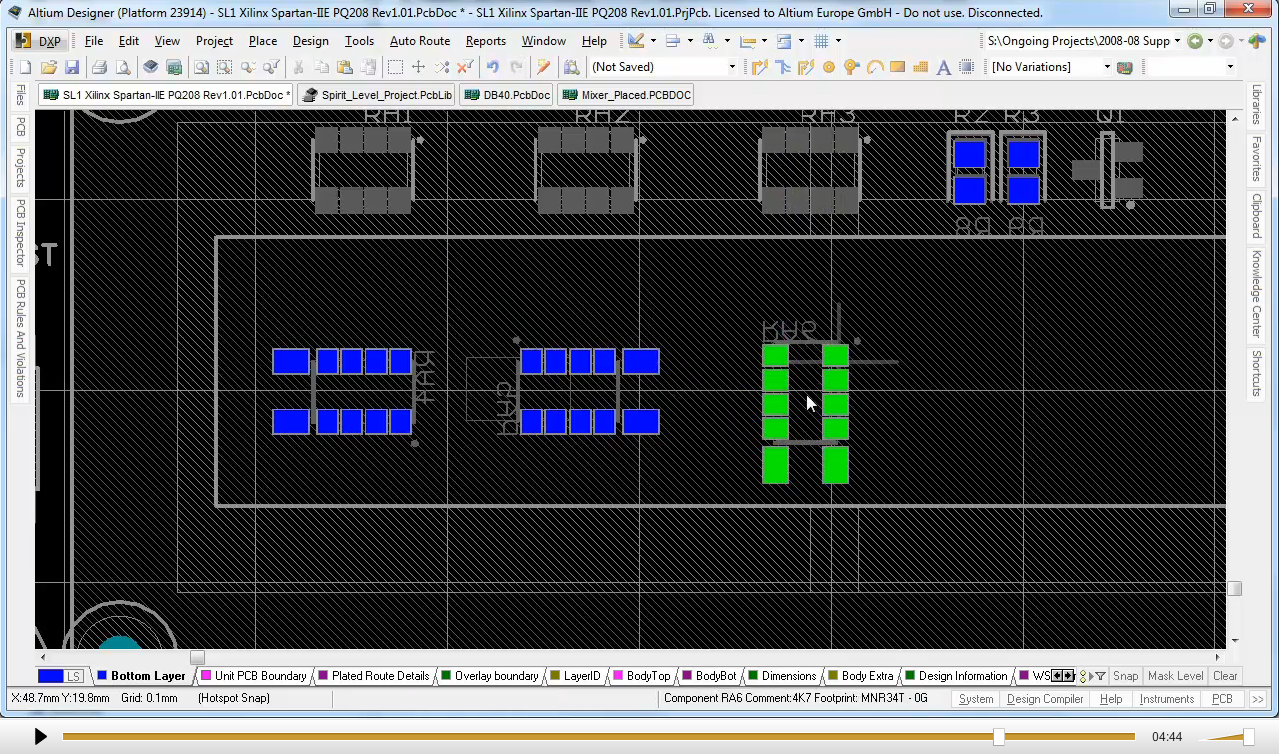Viewport: 1279px width, 754px height.
Task: Click the Mask Level button
Action: click(x=1175, y=676)
